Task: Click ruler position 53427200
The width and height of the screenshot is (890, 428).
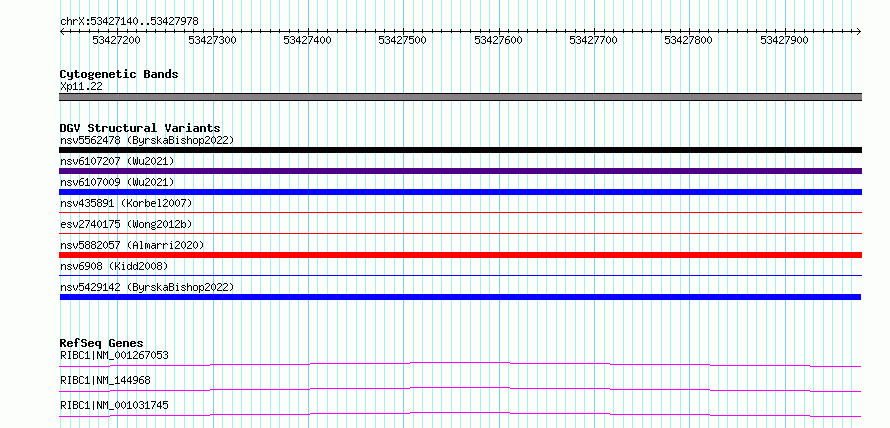Action: tap(116, 40)
